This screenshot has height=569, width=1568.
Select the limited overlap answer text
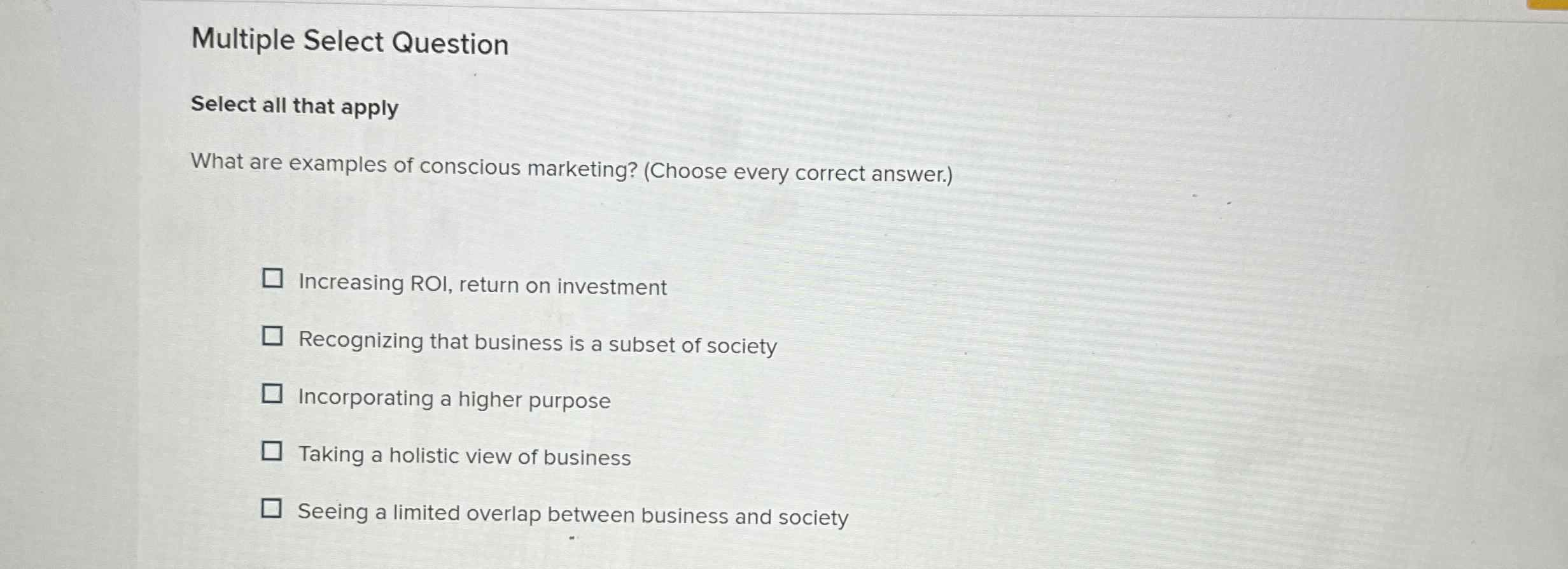coord(571,517)
